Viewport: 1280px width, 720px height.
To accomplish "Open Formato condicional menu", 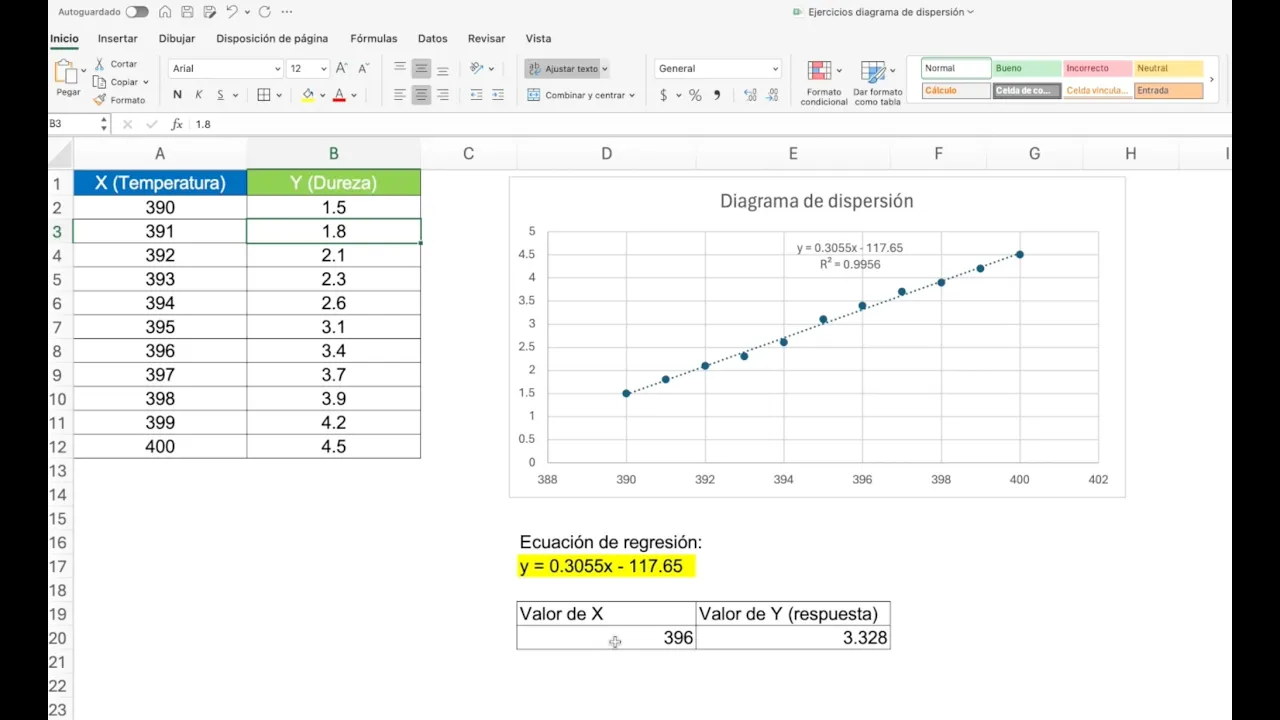I will click(x=824, y=83).
